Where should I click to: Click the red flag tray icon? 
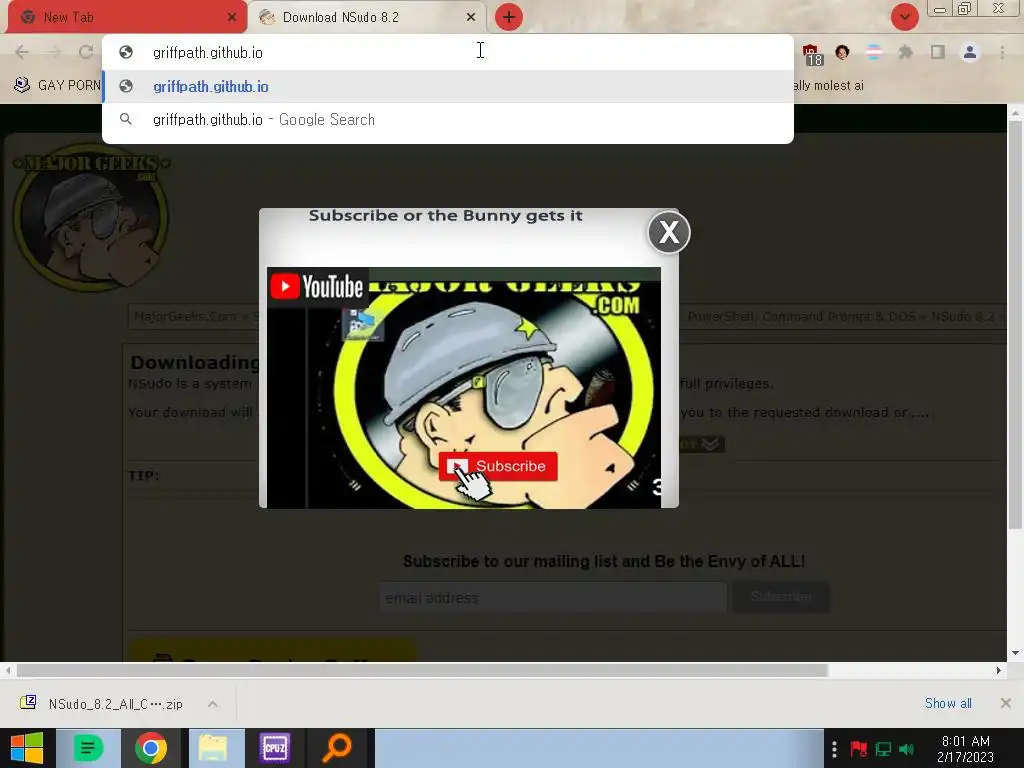click(x=859, y=749)
